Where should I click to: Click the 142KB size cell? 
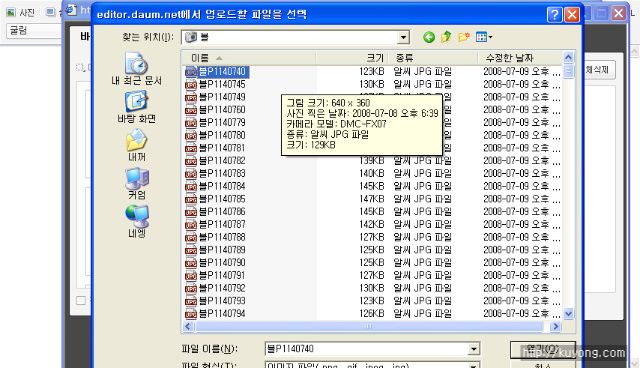click(371, 224)
